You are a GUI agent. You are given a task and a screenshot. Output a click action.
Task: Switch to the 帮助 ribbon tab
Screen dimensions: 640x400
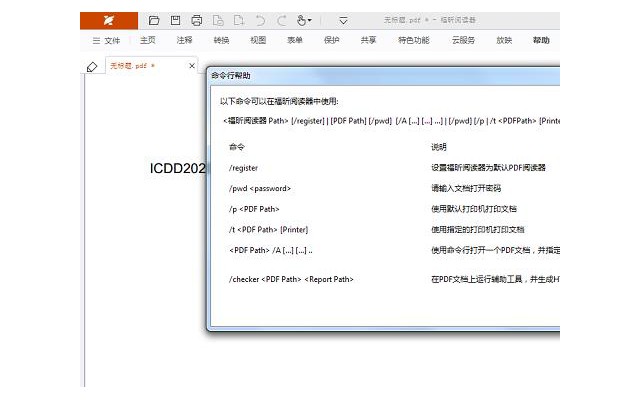point(541,40)
